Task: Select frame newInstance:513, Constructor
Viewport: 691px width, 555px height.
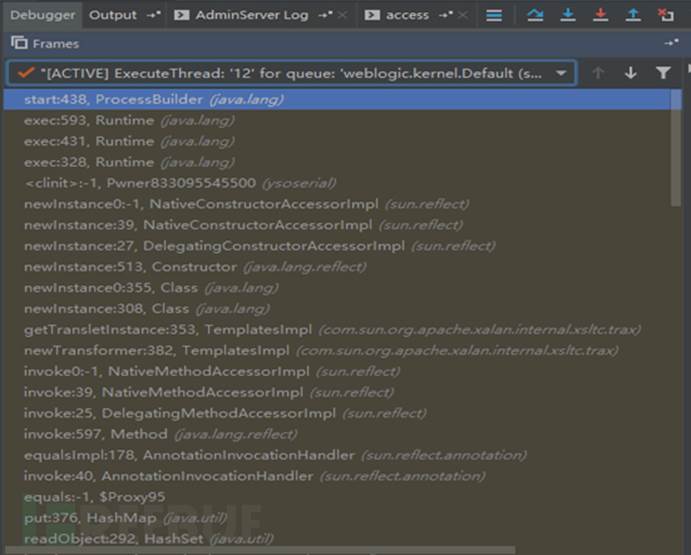Action: coord(337,267)
